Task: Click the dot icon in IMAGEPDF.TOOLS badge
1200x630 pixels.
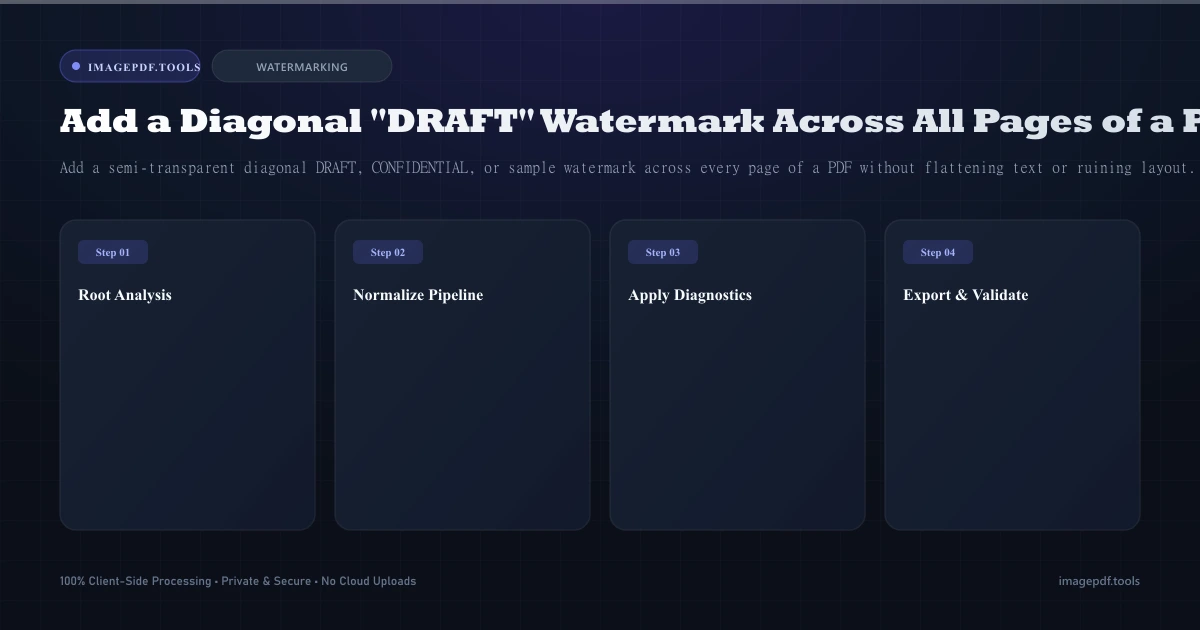Action: click(76, 67)
